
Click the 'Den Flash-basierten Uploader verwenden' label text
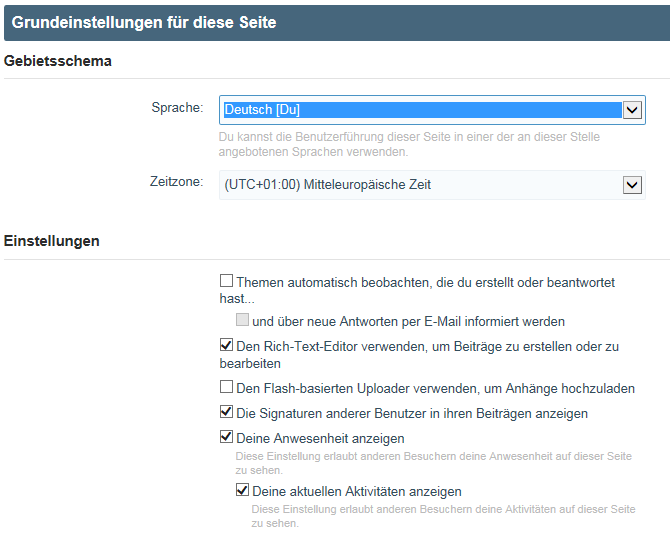click(435, 388)
